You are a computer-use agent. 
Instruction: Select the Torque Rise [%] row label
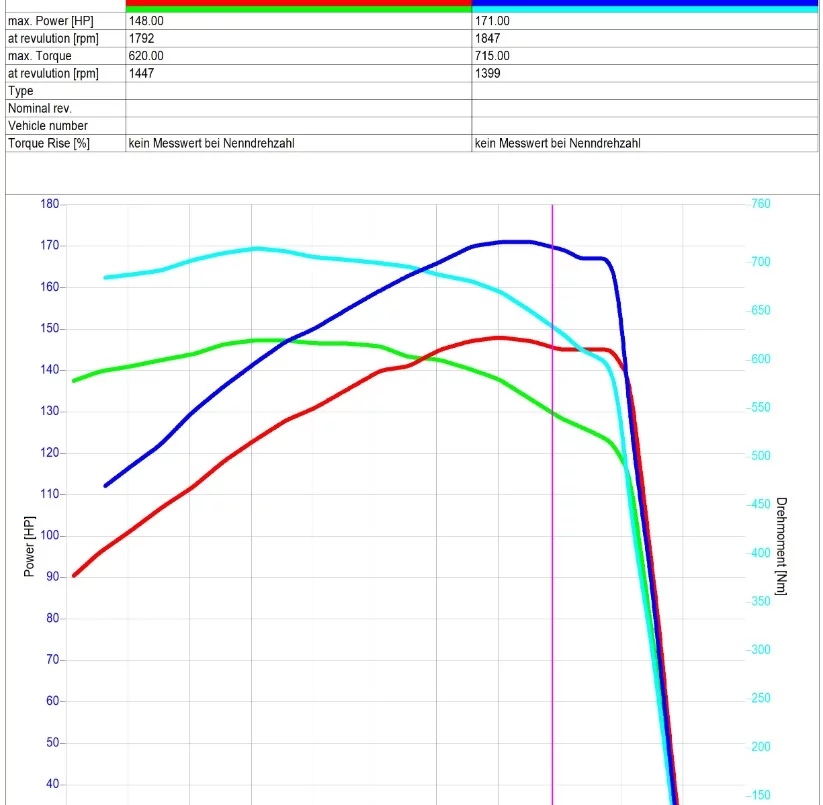coord(49,143)
